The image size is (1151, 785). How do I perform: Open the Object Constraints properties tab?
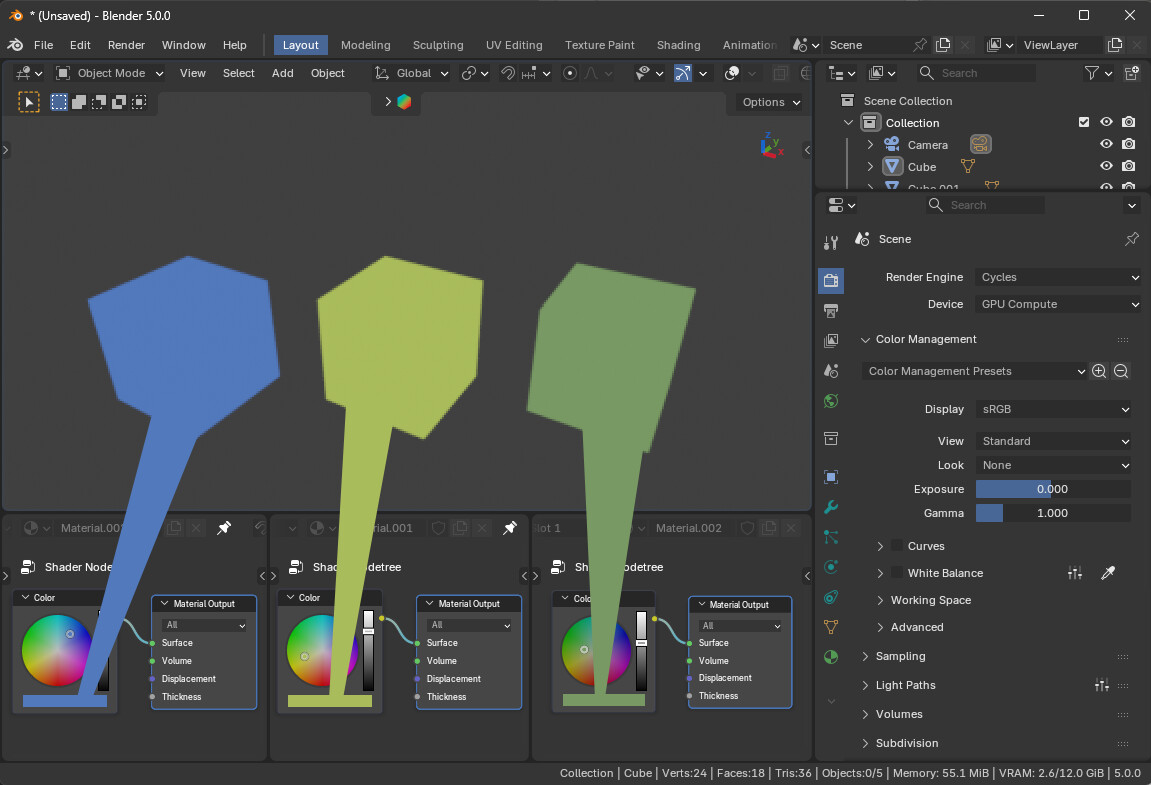[x=831, y=597]
